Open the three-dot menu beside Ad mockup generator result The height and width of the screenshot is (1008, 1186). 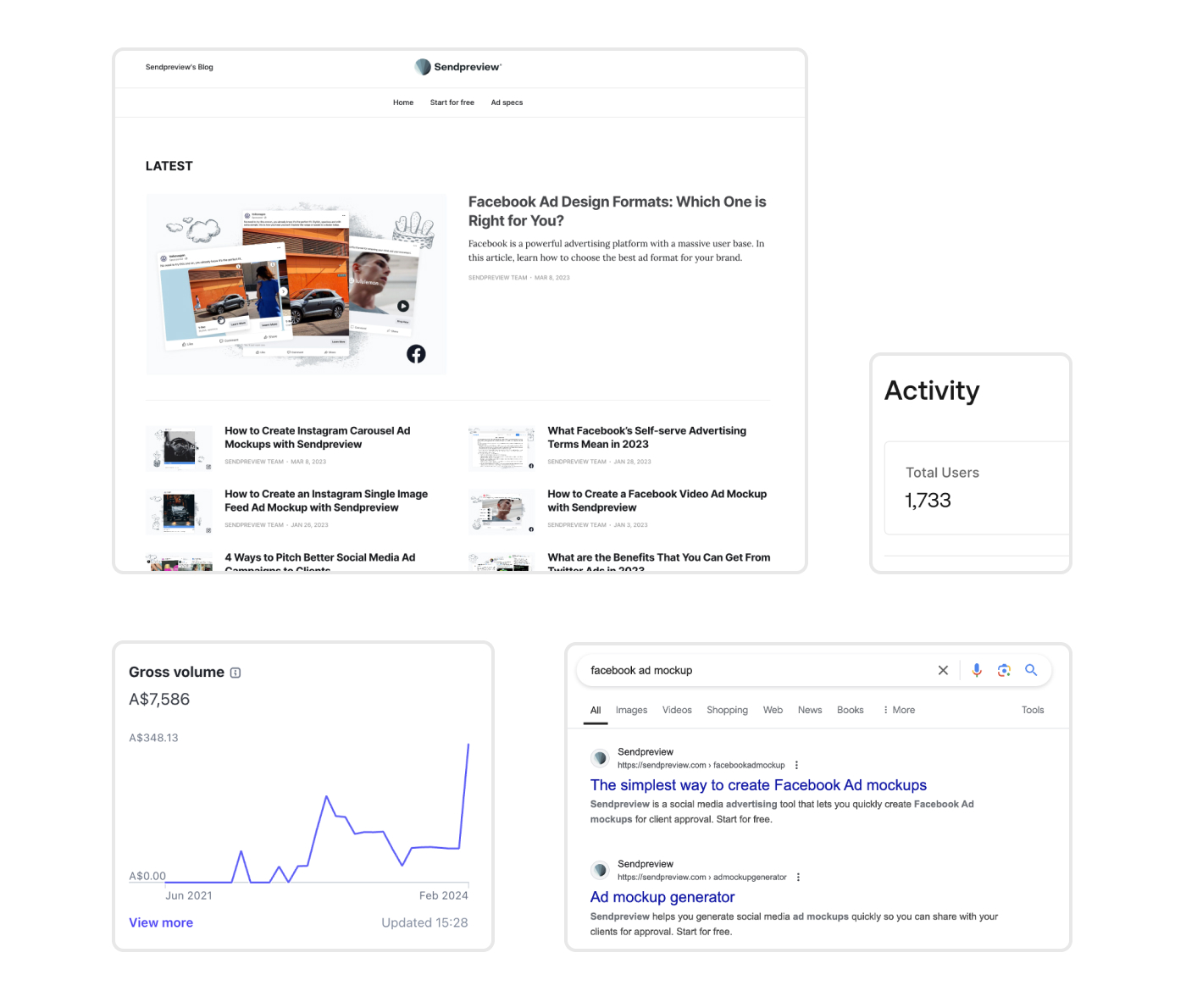(x=798, y=877)
